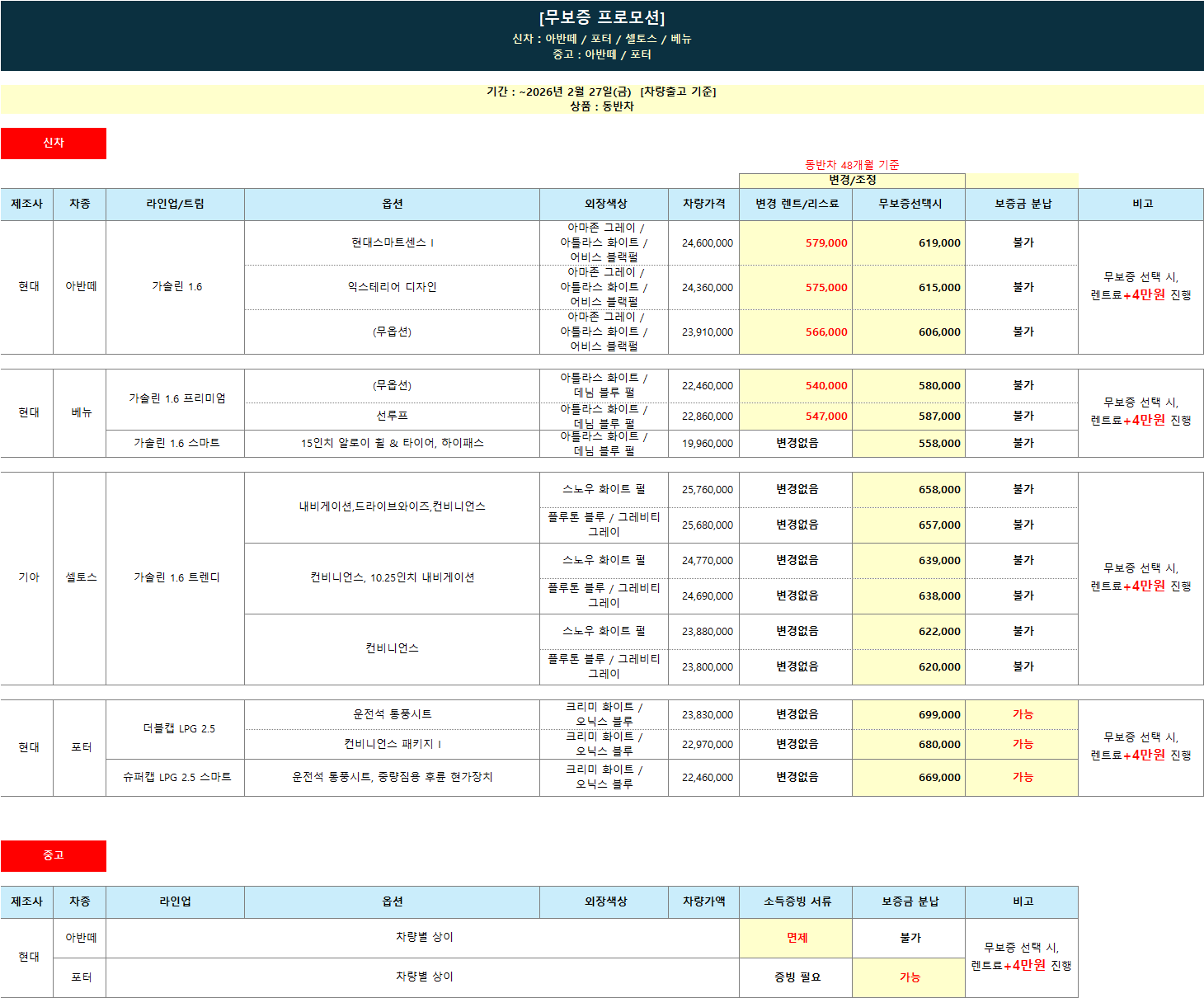Click the 무보증선택시 column header

[x=909, y=204]
